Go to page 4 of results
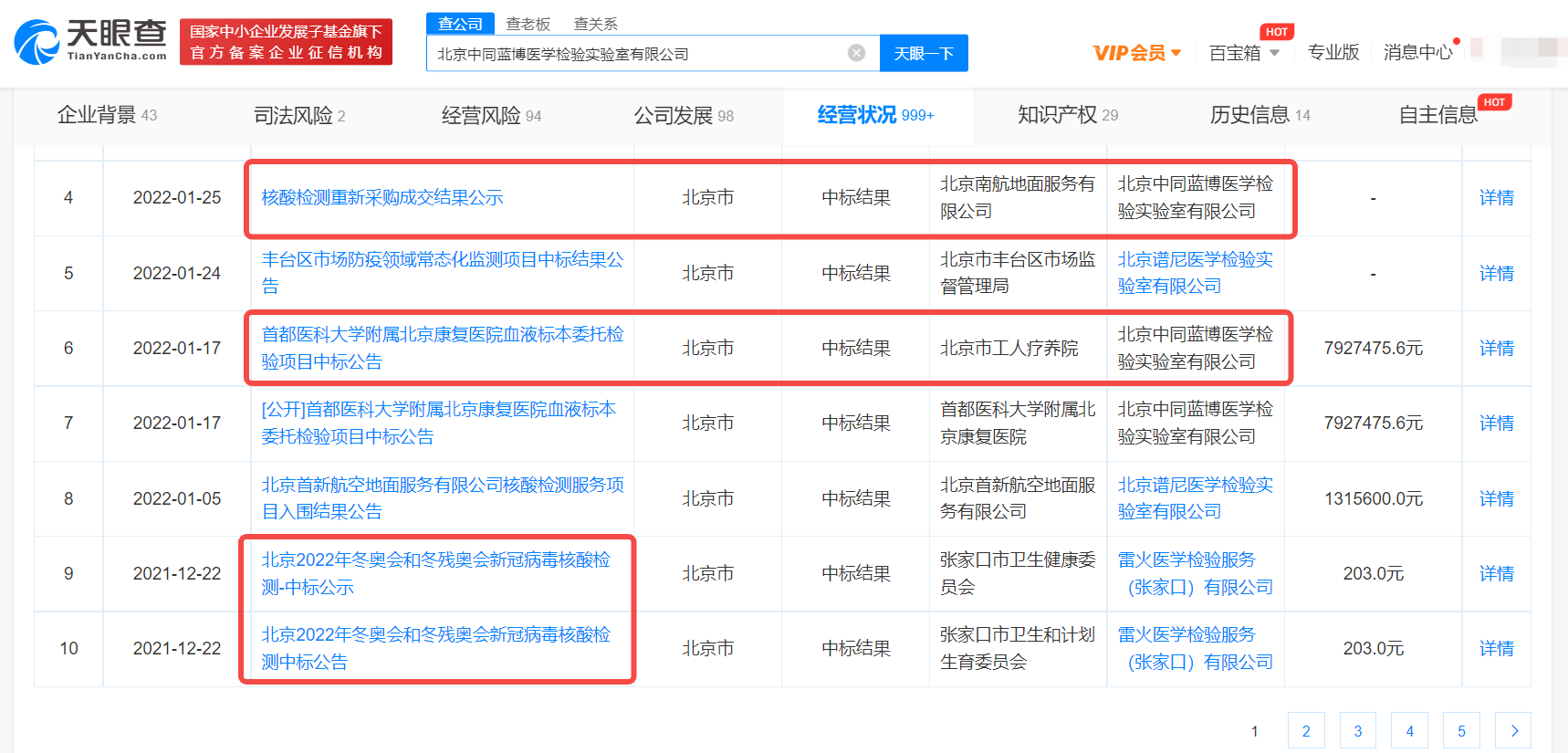This screenshot has height=753, width=1568. (1410, 731)
